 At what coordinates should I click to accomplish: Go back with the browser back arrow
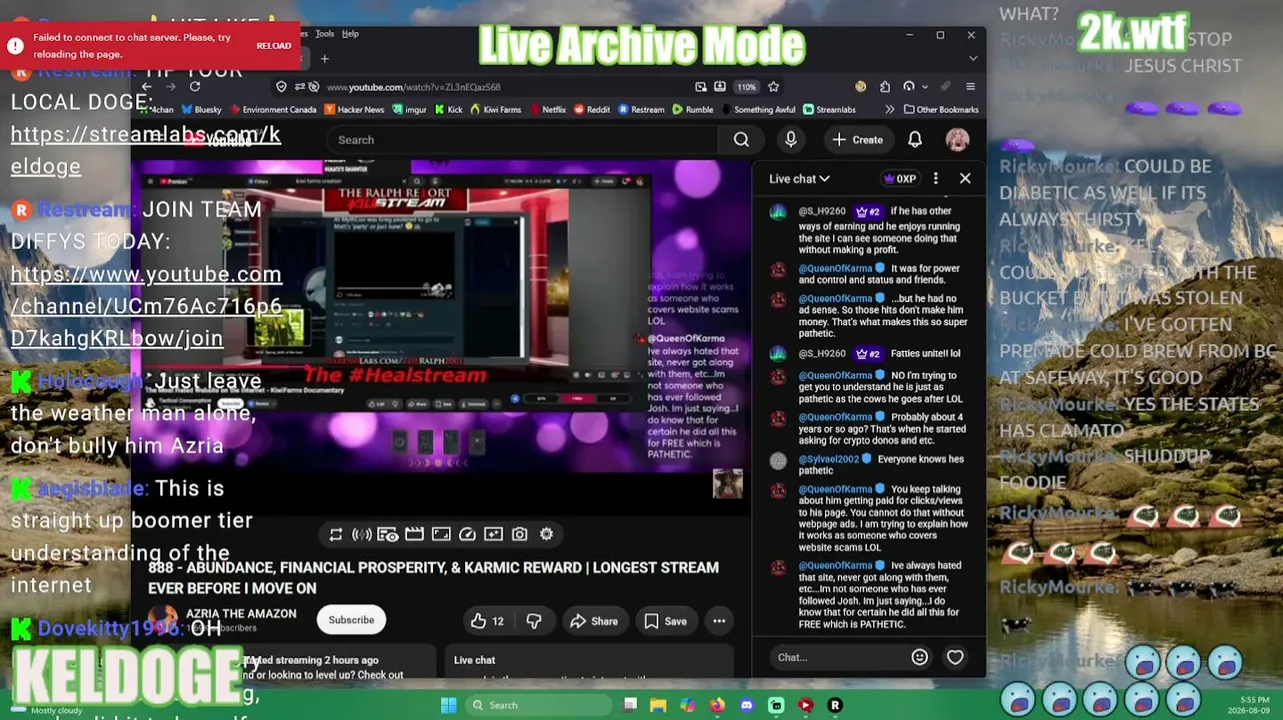147,87
